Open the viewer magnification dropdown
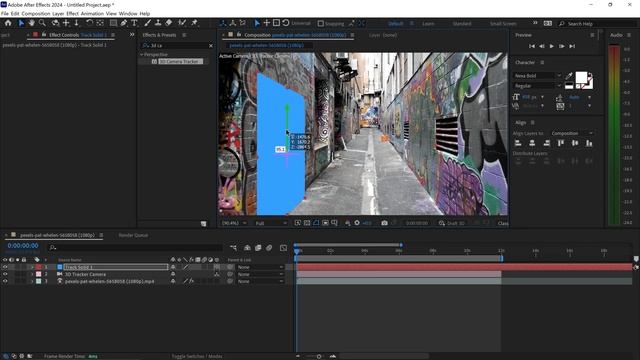The image size is (640, 360). pos(234,223)
